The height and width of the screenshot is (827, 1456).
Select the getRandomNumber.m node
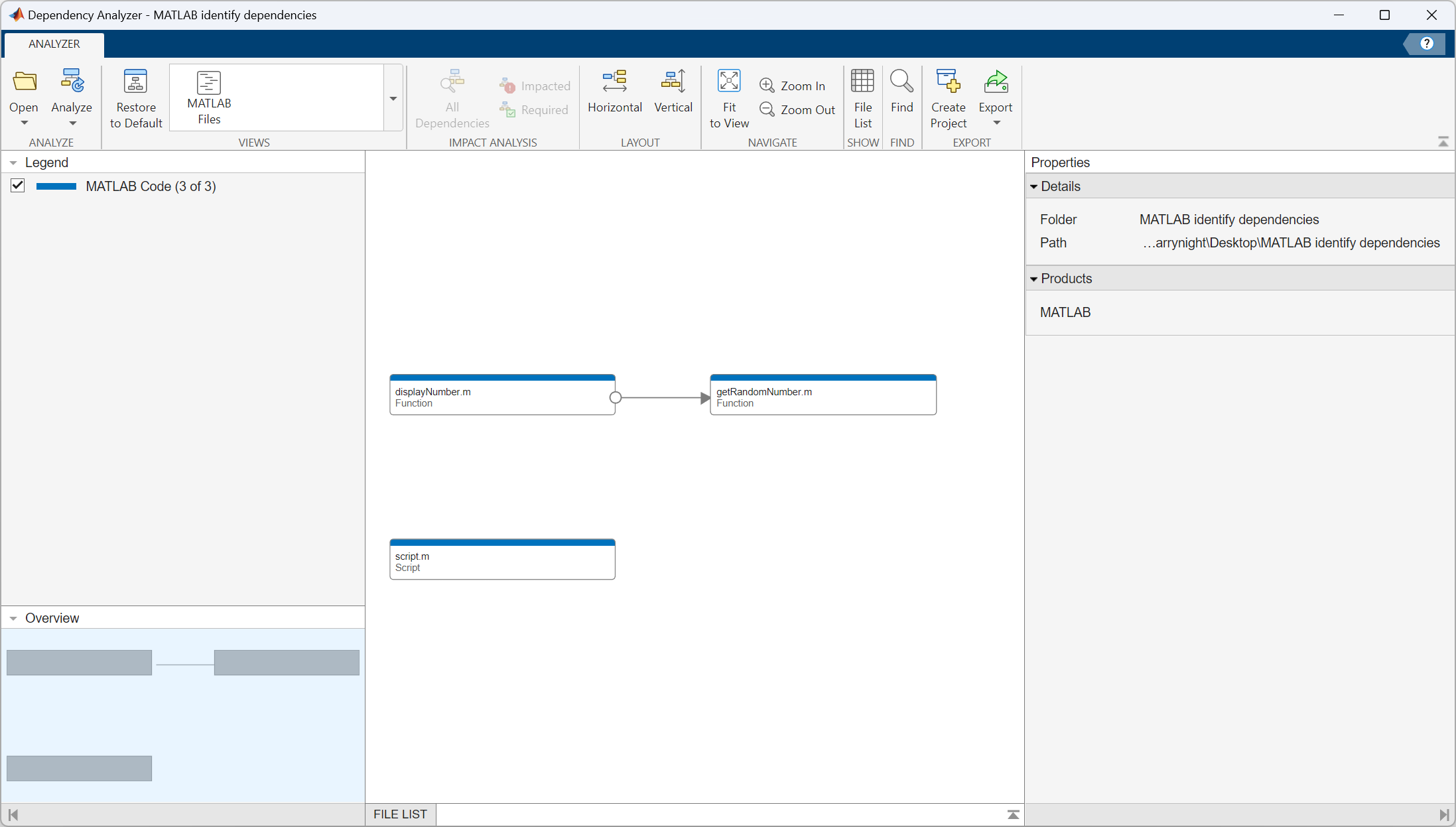[823, 397]
